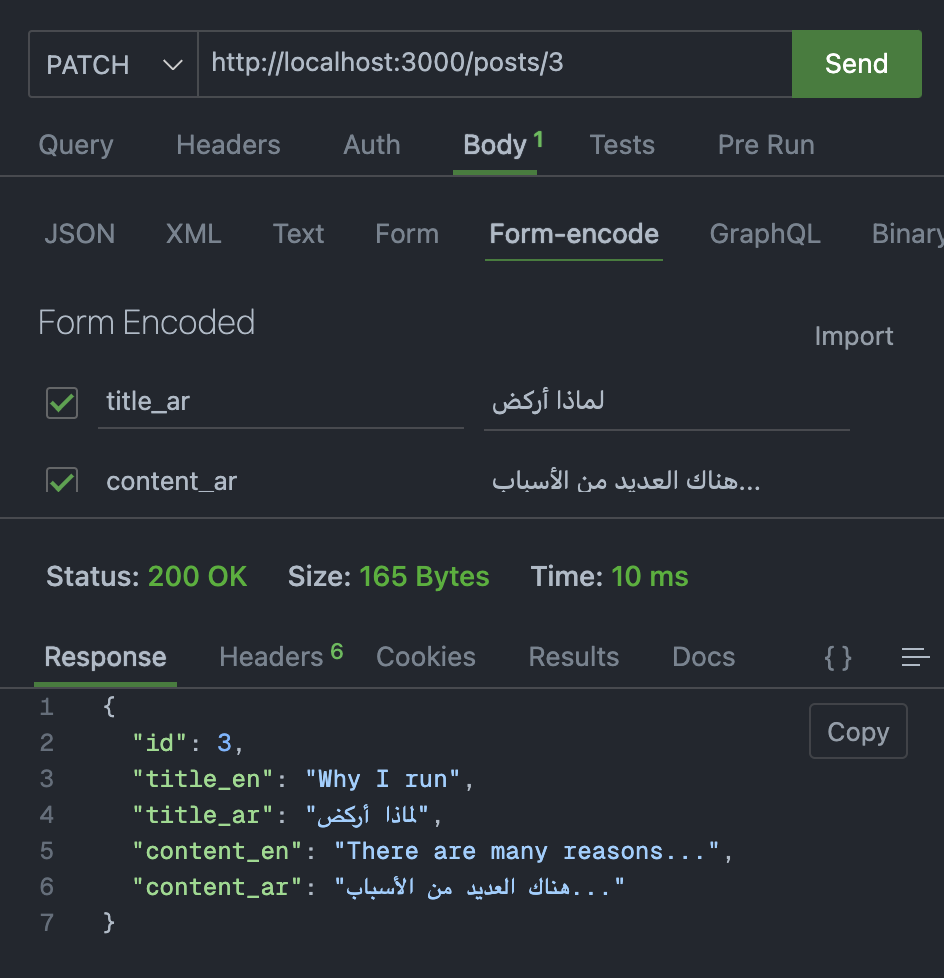Select the GraphQL body format
Screen dimensions: 944x978
[765, 234]
